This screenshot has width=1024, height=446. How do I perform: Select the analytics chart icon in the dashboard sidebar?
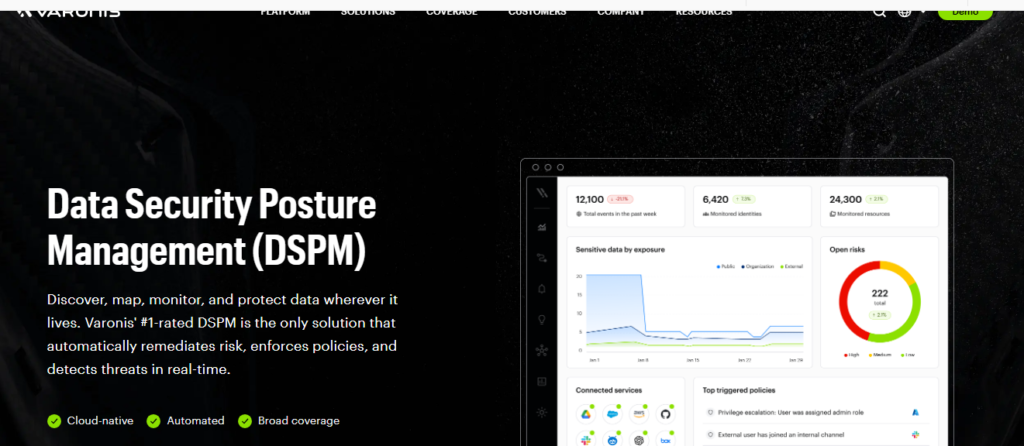[x=541, y=227]
